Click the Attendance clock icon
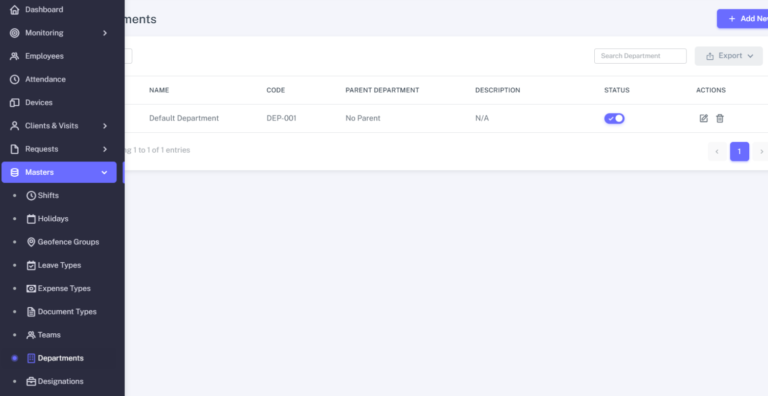This screenshot has height=396, width=768. [15, 79]
